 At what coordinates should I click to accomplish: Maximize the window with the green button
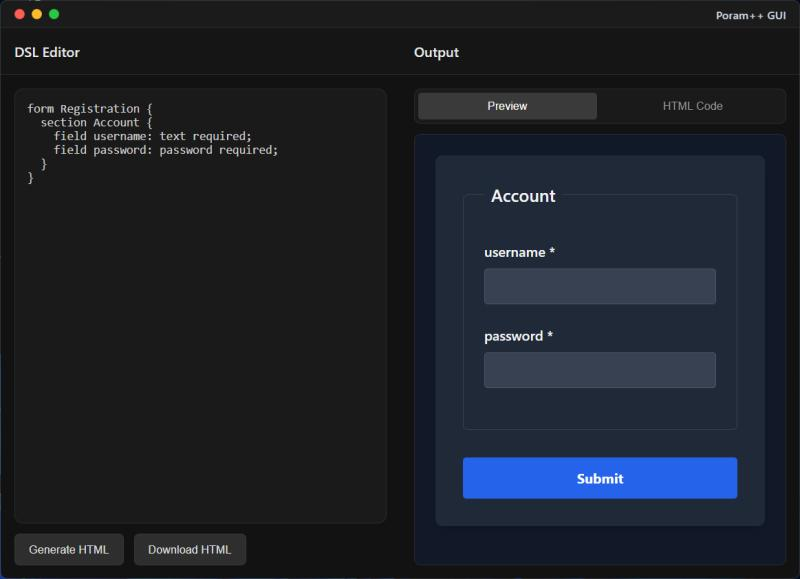point(54,14)
